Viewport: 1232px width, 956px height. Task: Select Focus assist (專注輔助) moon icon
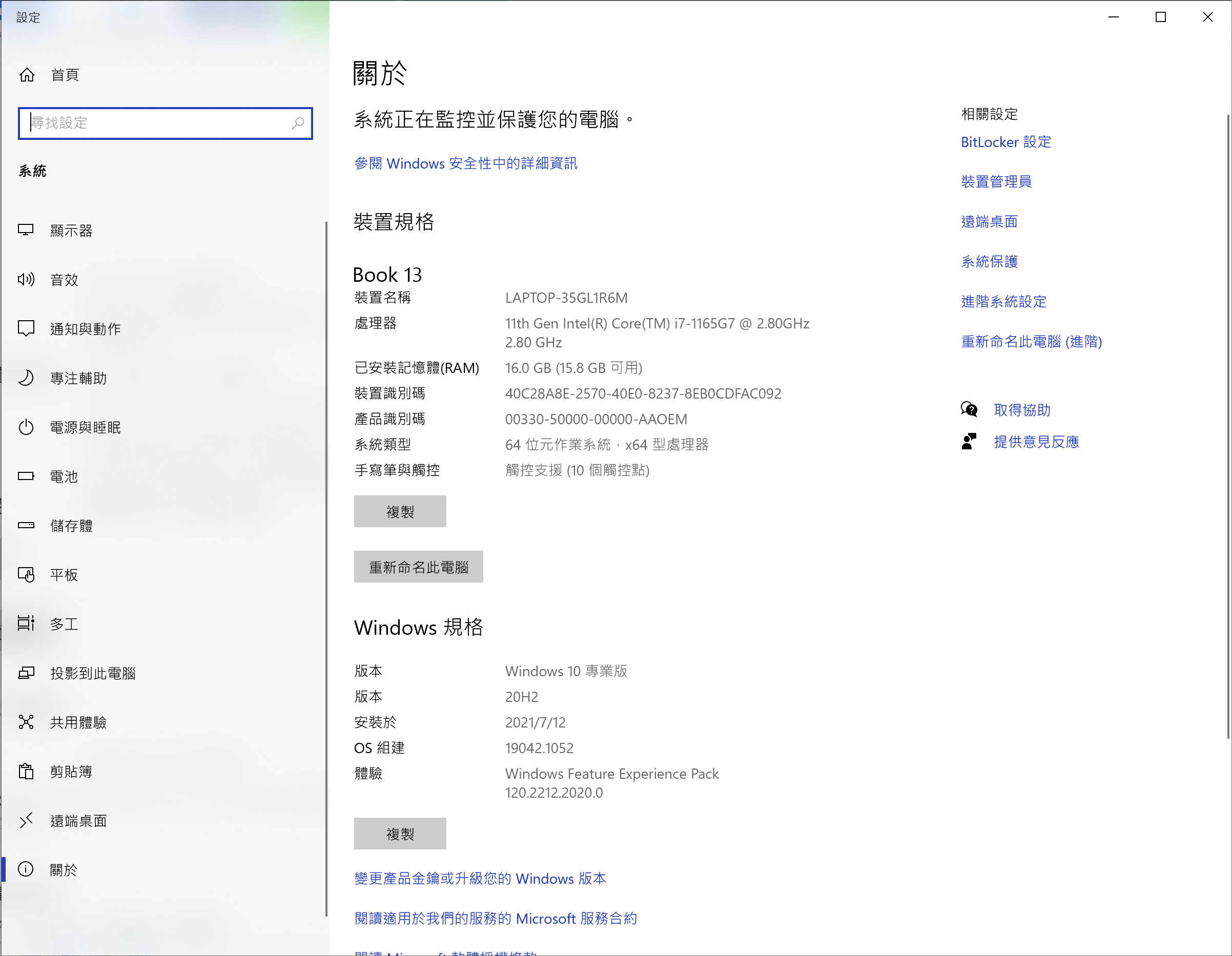click(x=26, y=378)
